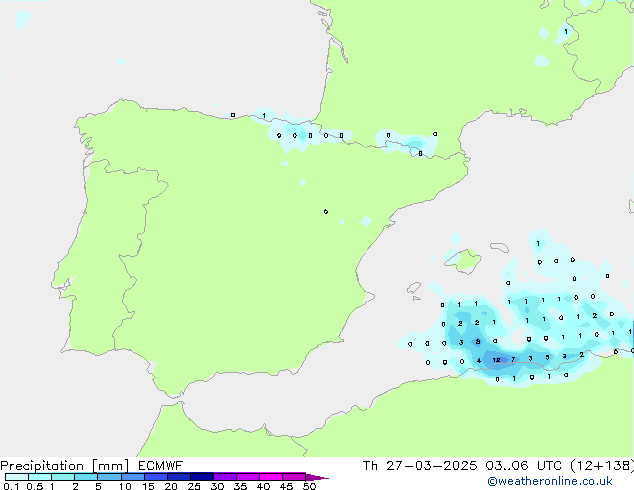Screen dimensions: 634x490
Task: Pick the 5–10 mm blue legend swatch
Action: (109, 477)
